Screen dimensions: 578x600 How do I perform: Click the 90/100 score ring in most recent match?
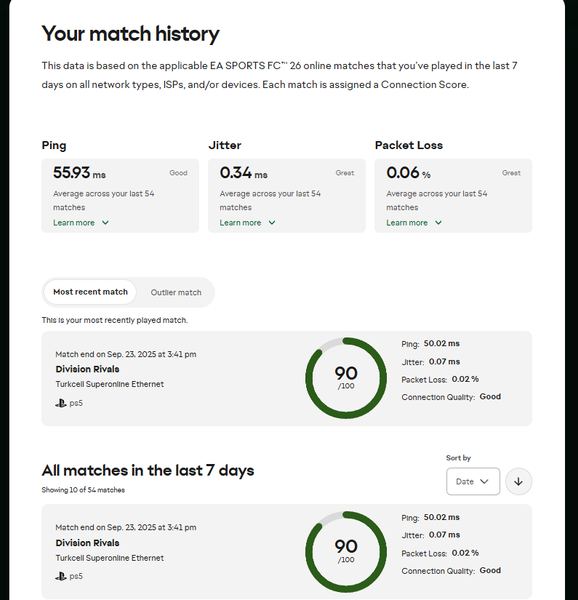pos(346,378)
